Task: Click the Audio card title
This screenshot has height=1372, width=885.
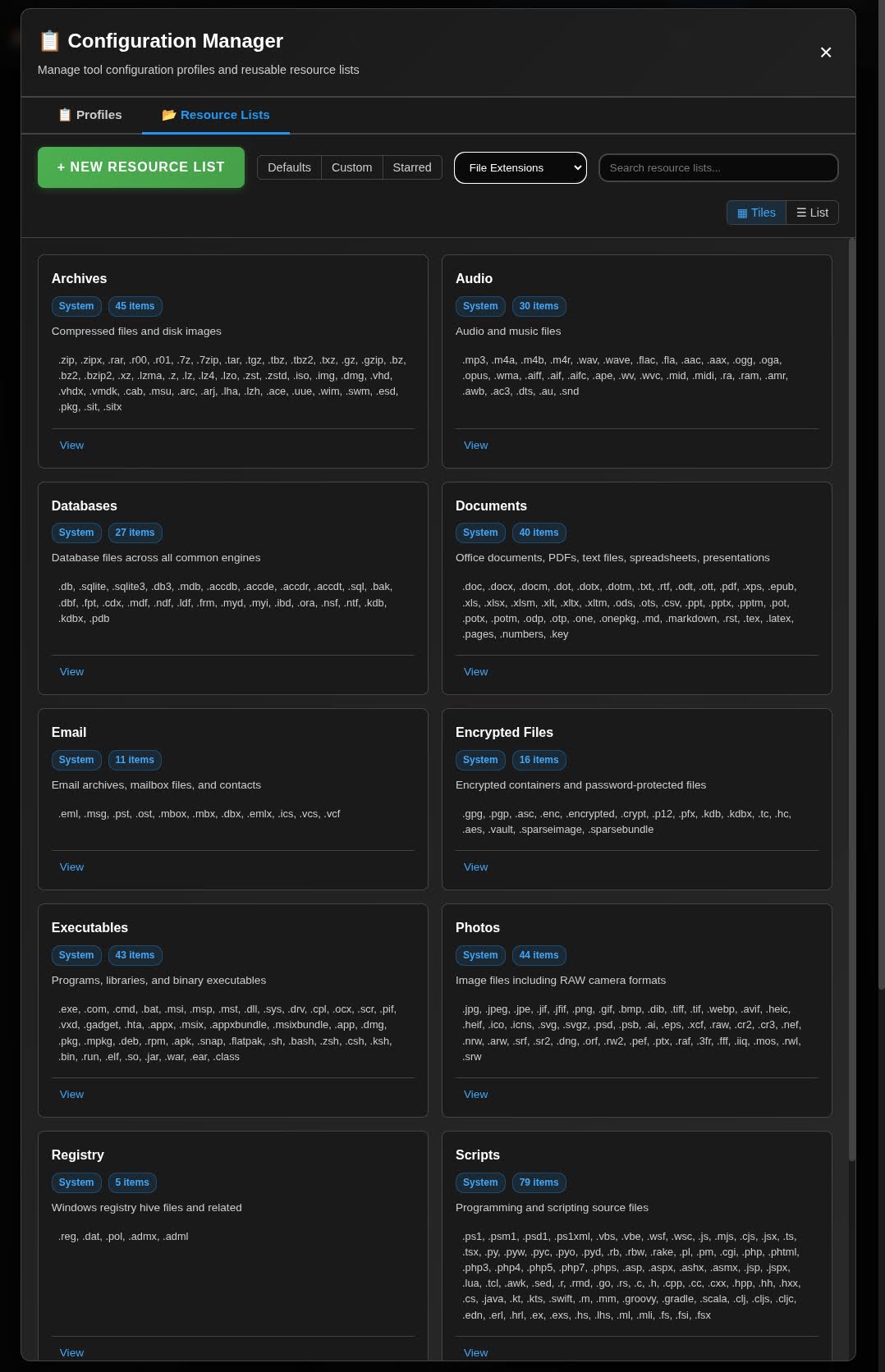Action: [x=474, y=279]
